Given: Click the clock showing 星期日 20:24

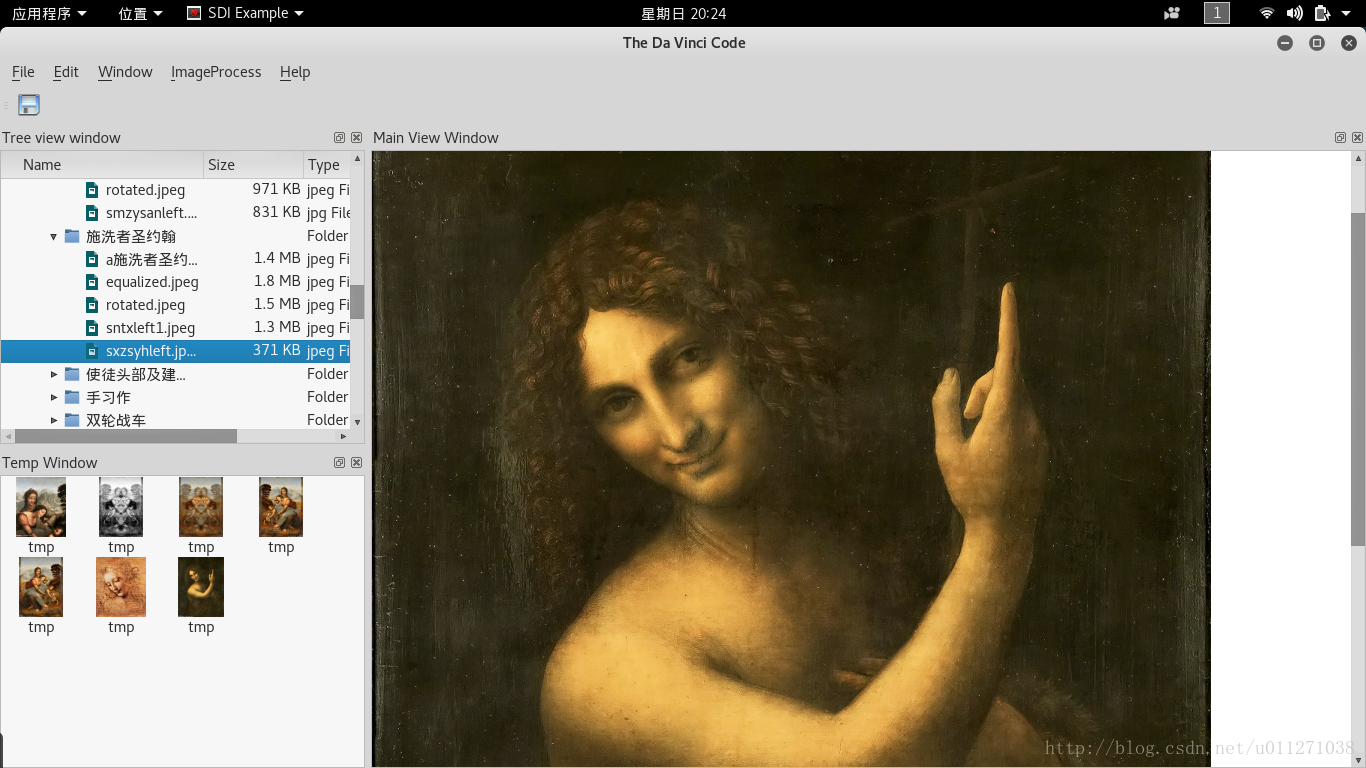Looking at the screenshot, I should pyautogui.click(x=683, y=13).
